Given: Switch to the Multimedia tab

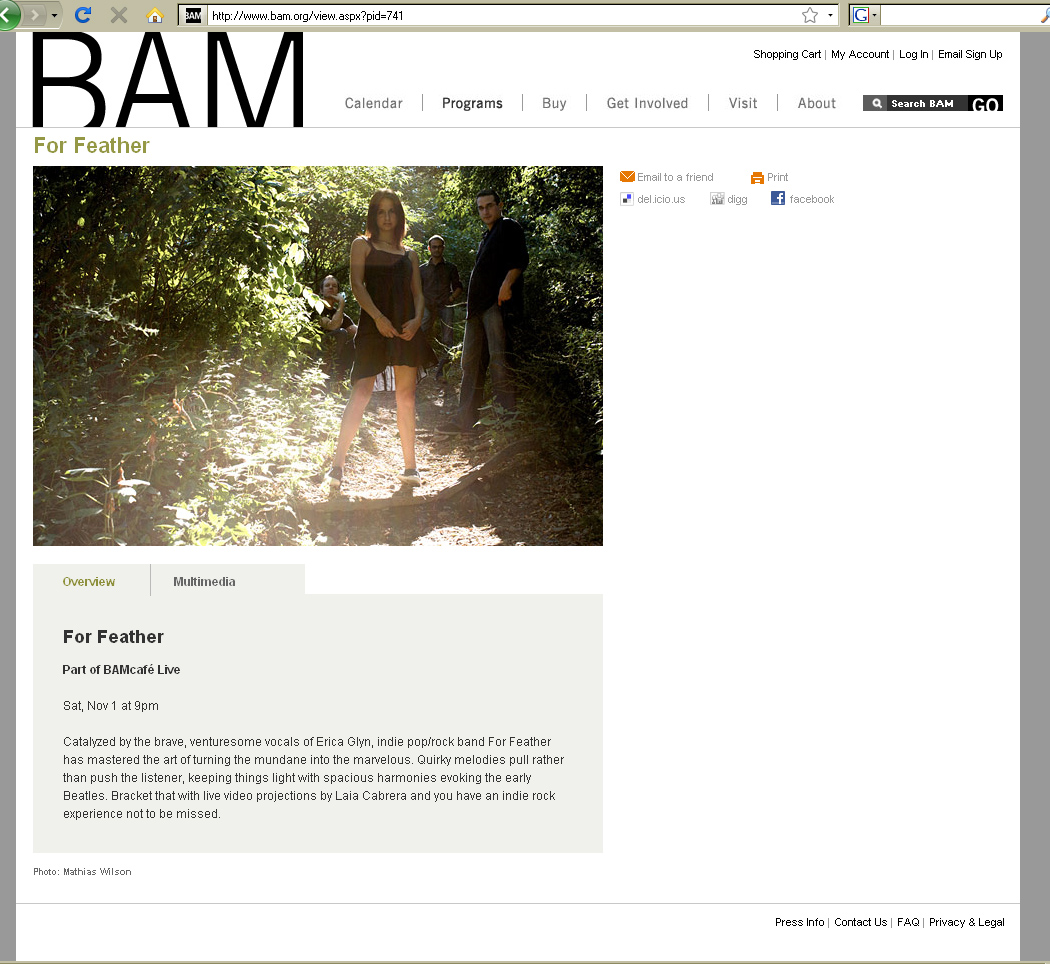Looking at the screenshot, I should pos(204,581).
